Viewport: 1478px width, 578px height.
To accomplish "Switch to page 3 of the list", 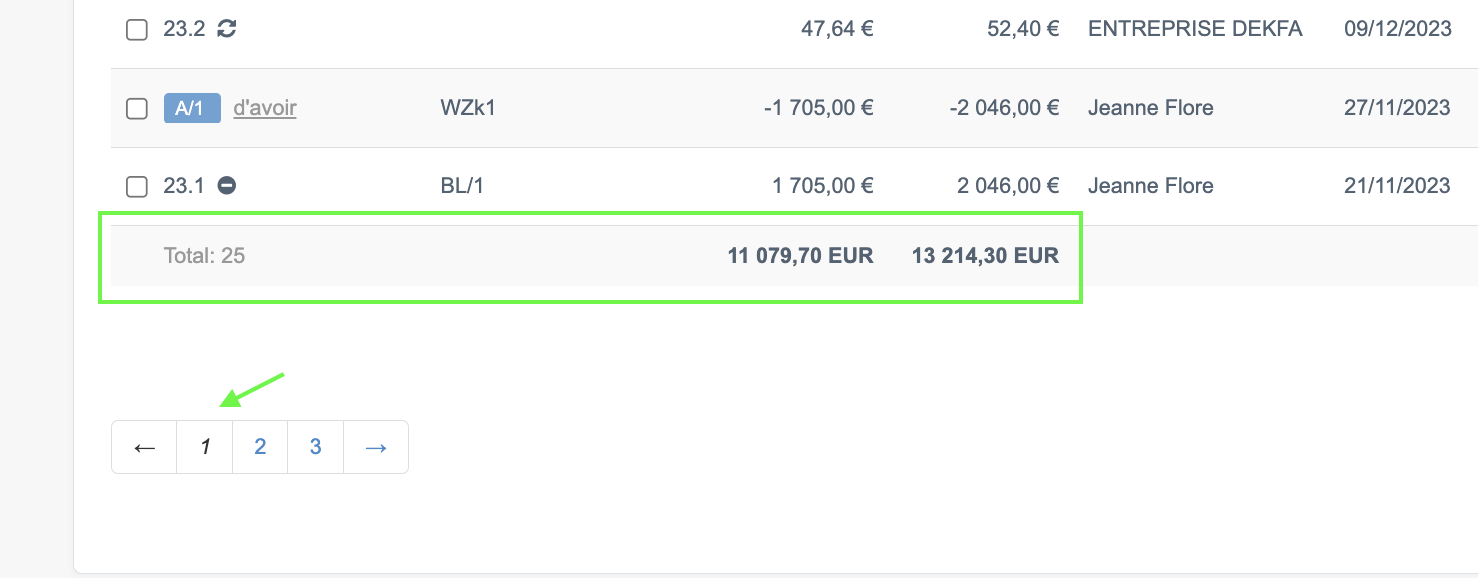I will pos(315,447).
